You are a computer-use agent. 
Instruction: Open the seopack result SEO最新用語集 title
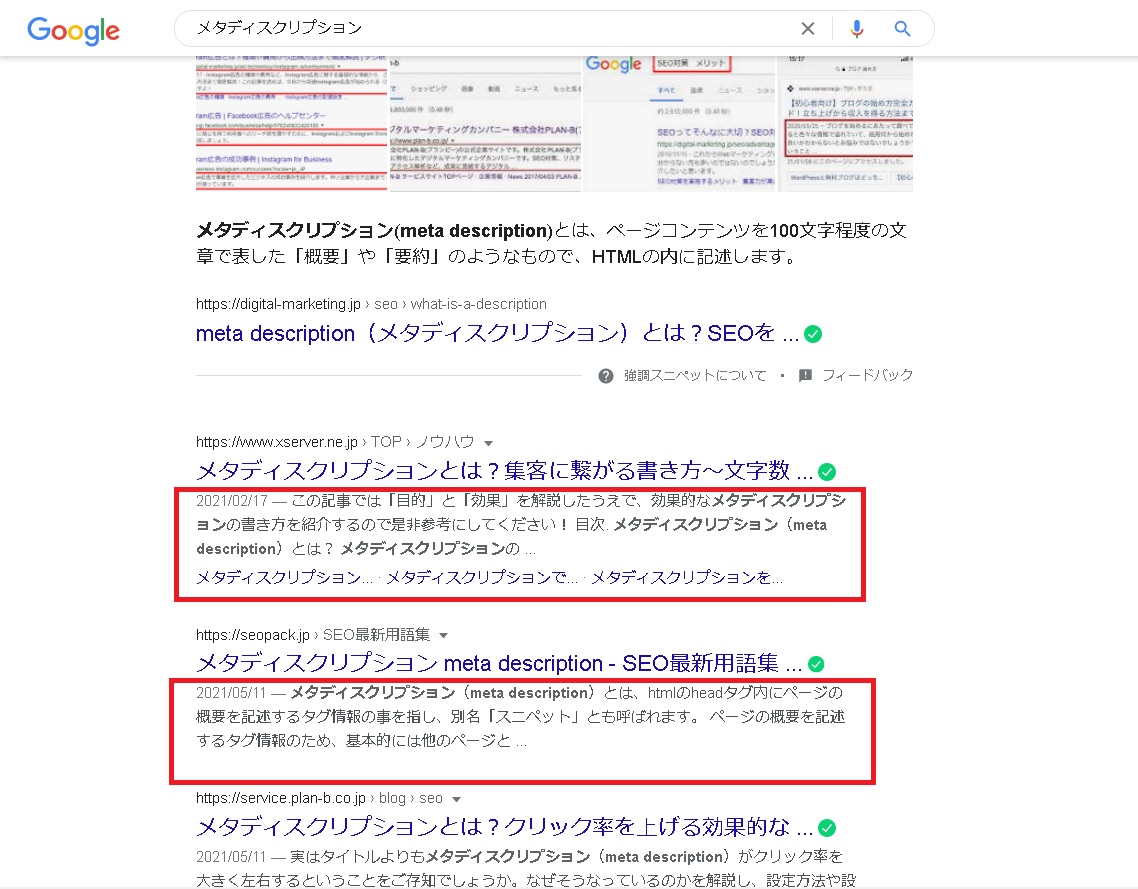499,663
